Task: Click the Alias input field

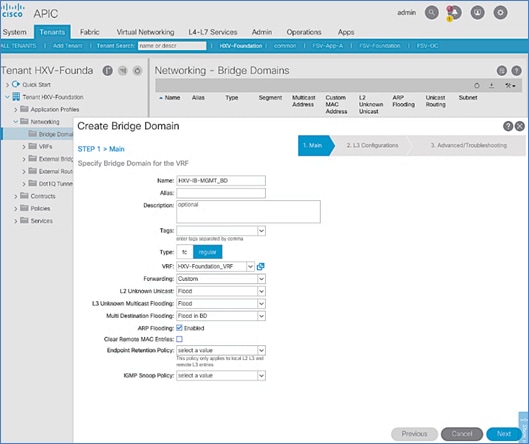Action: (221, 193)
